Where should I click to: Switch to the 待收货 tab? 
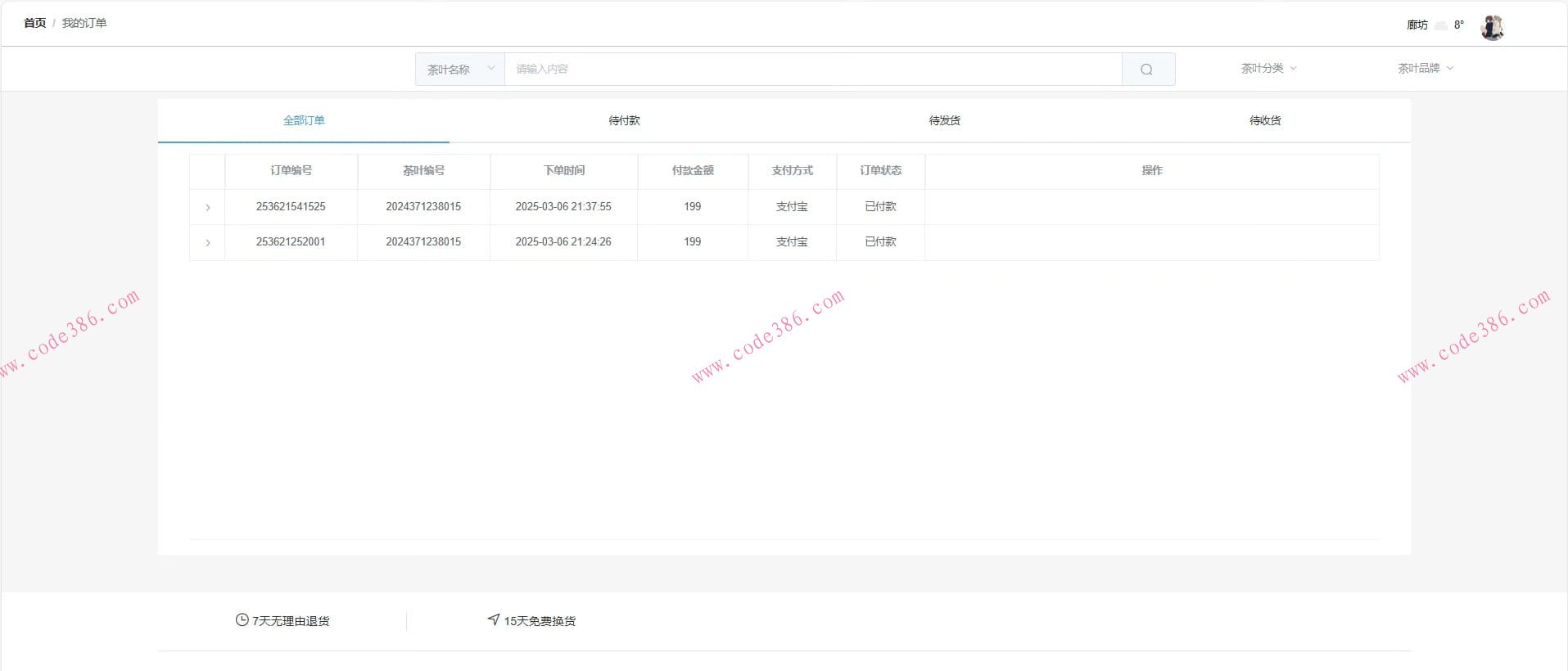[1265, 120]
